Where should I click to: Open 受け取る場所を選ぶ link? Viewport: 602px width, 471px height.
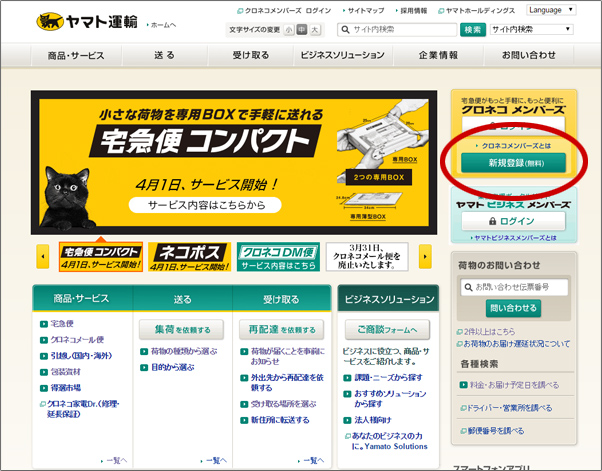coord(278,404)
